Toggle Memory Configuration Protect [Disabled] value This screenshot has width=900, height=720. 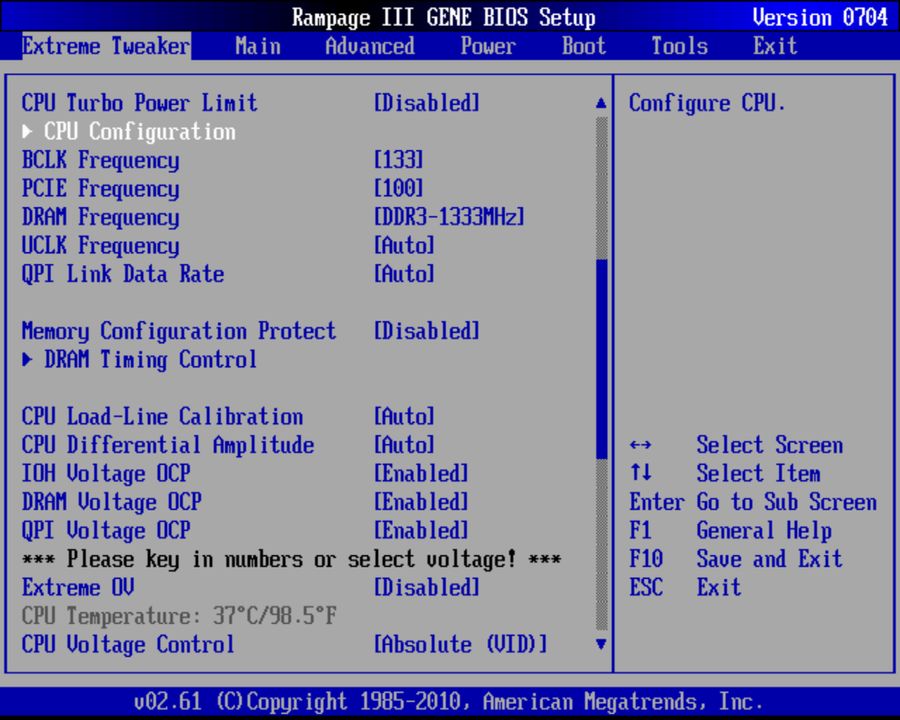(x=426, y=331)
